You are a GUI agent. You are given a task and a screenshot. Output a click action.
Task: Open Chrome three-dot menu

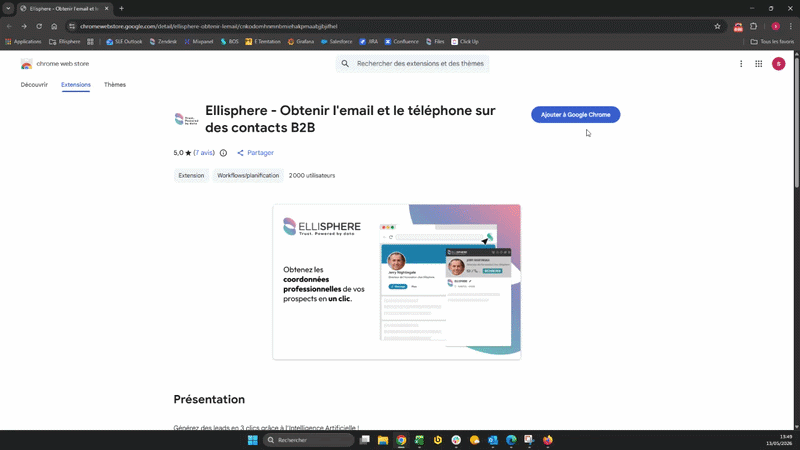791,26
